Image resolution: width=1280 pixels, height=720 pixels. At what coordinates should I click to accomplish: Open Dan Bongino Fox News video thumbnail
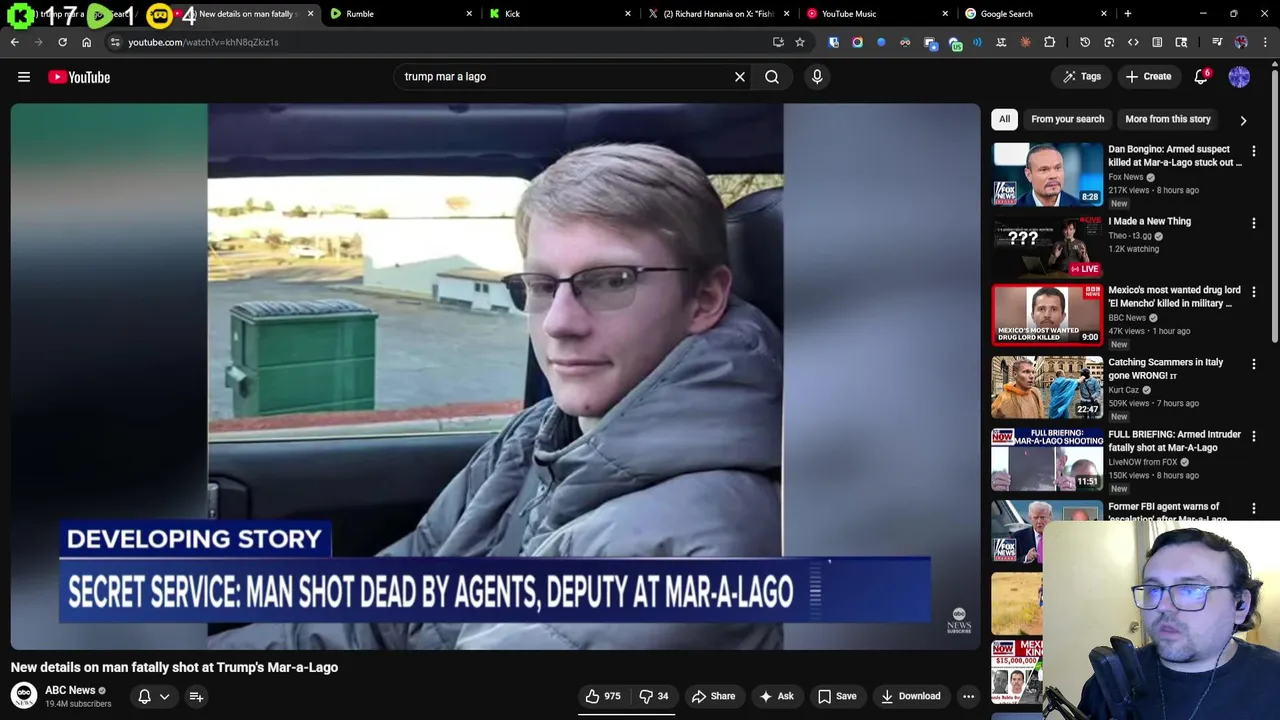point(1047,174)
